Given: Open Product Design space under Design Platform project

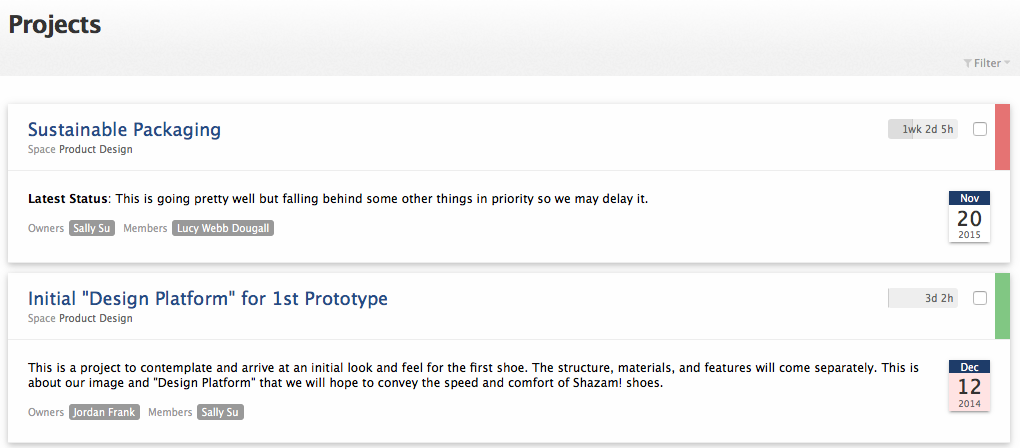Looking at the screenshot, I should coord(95,319).
